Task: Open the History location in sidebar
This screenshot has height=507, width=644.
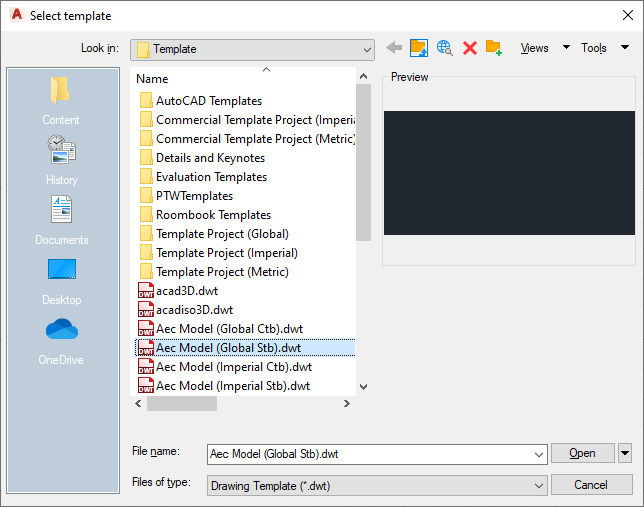Action: (x=62, y=160)
